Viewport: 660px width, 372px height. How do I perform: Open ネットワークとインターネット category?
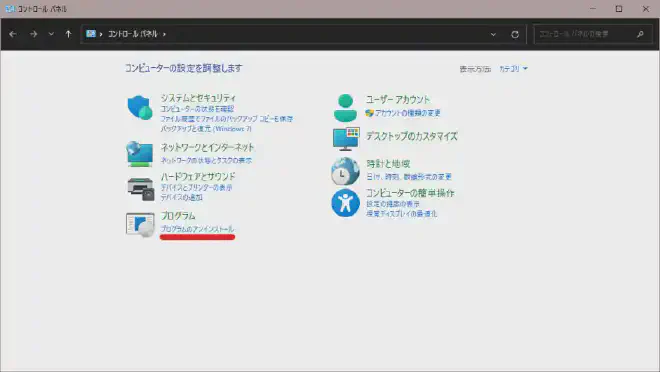tap(207, 147)
